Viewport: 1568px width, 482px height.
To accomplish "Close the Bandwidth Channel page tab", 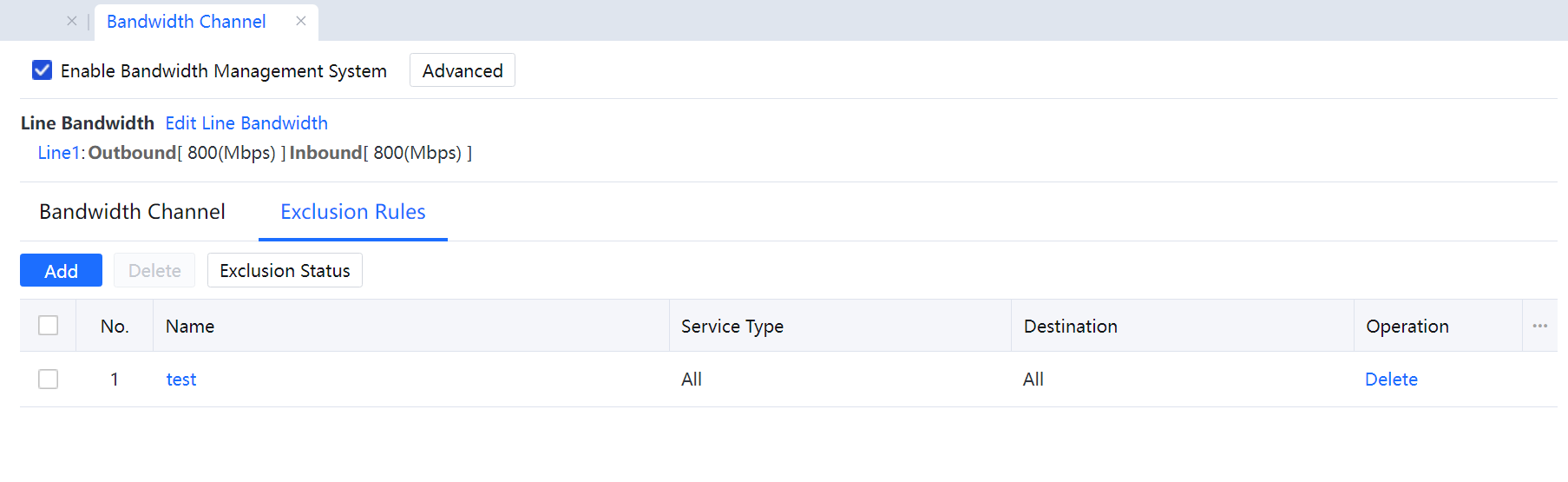I will coord(301,21).
